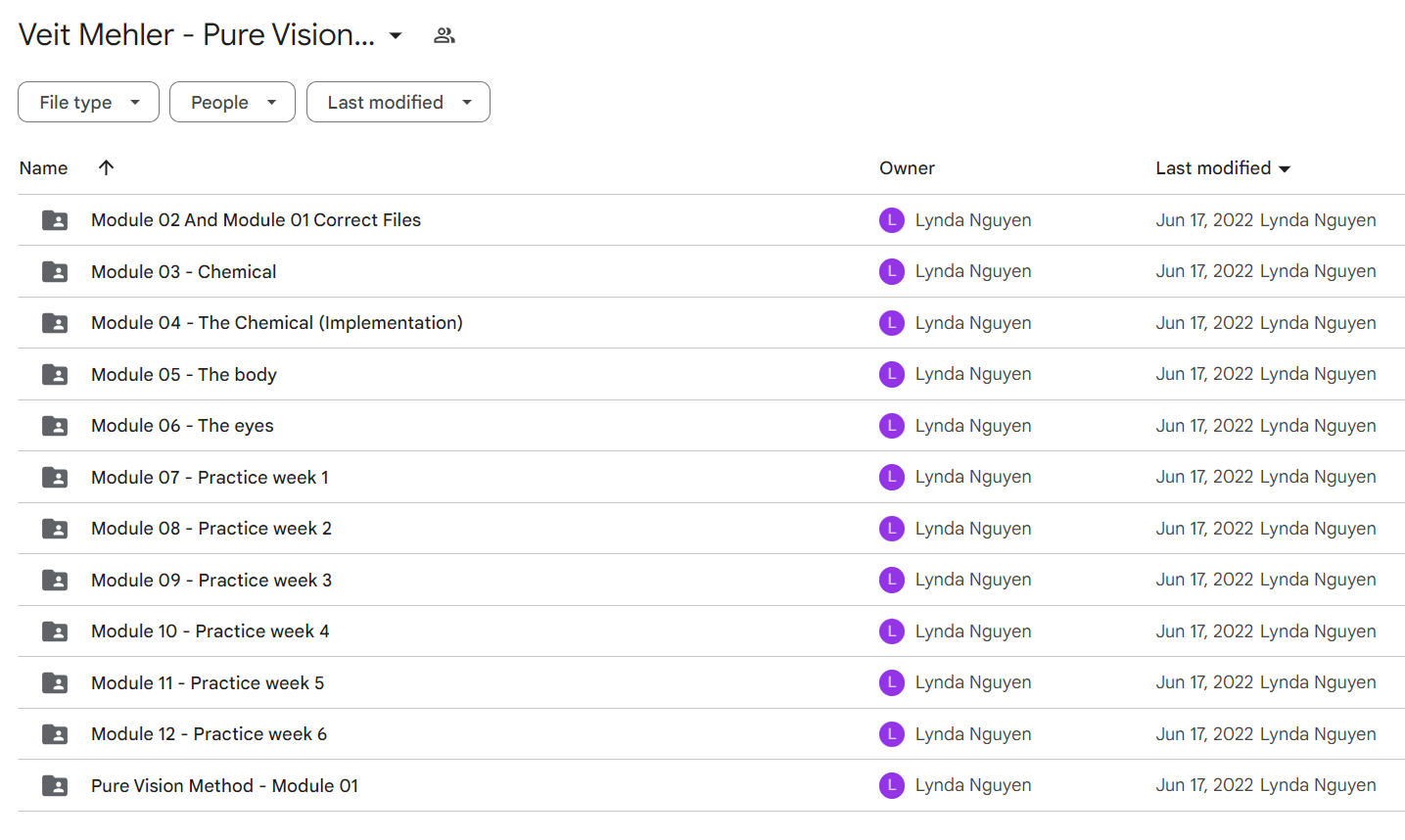
Task: Select the Module 03 - Chemical folder name
Action: coord(183,271)
